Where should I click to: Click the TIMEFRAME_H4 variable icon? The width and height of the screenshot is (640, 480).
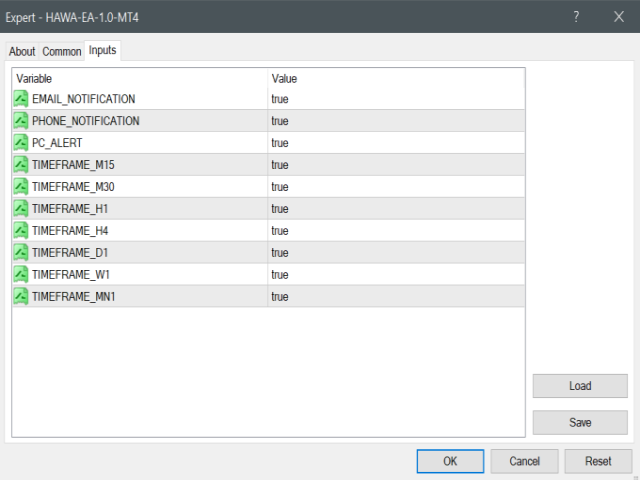[x=21, y=231]
